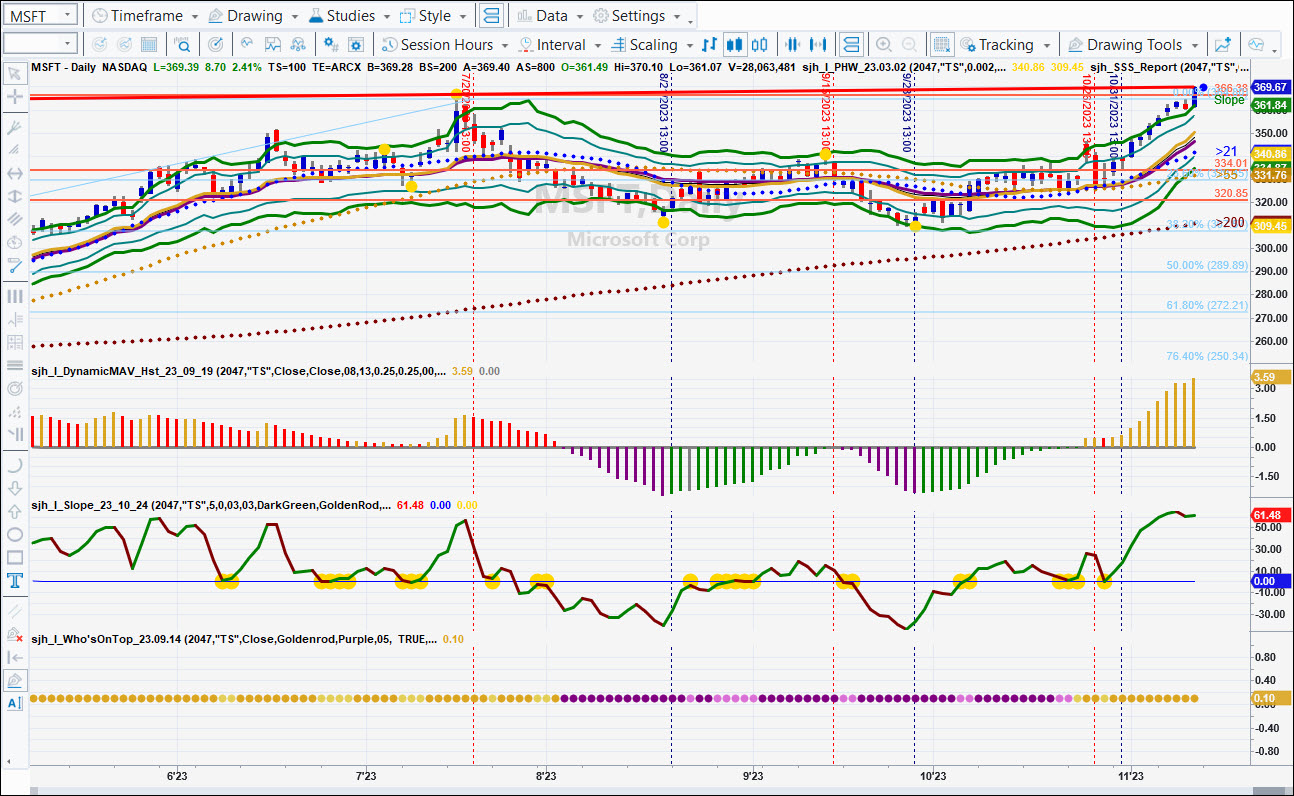This screenshot has width=1294, height=796.
Task: Select the arrow pointer tool in left sidebar
Action: coord(15,73)
